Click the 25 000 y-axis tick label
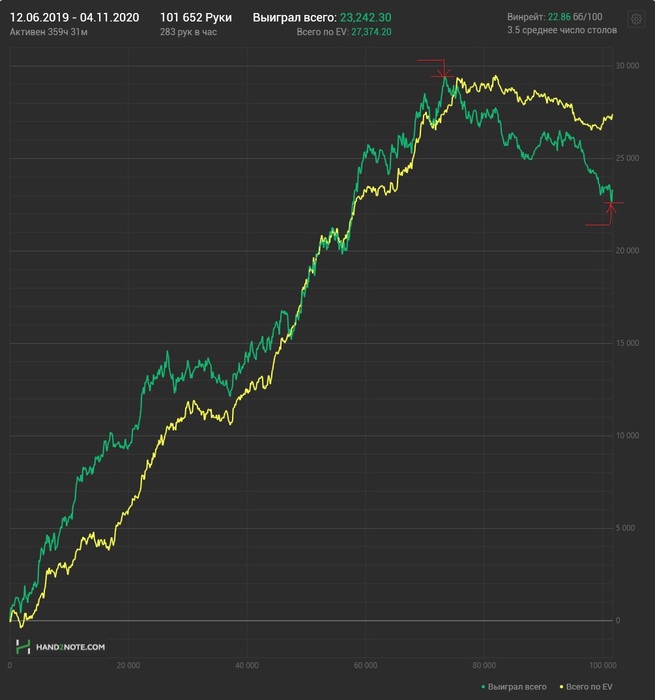Screen dimensions: 655x700 627,158
